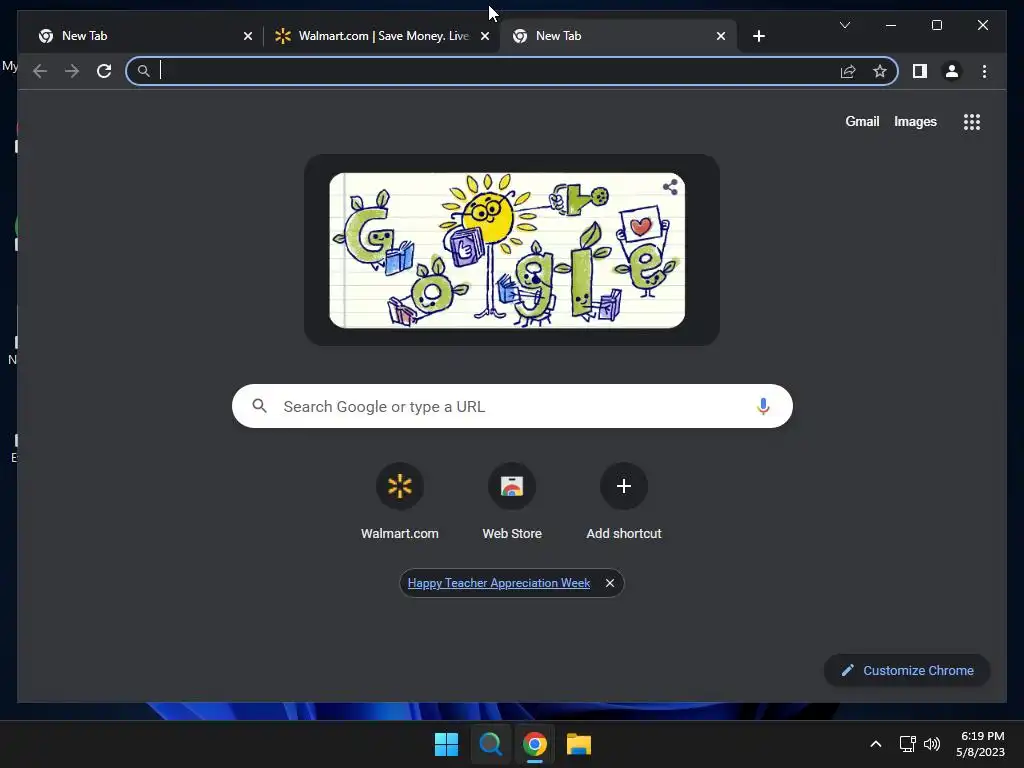Open tab search dropdown arrow
The height and width of the screenshot is (768, 1024).
844,25
